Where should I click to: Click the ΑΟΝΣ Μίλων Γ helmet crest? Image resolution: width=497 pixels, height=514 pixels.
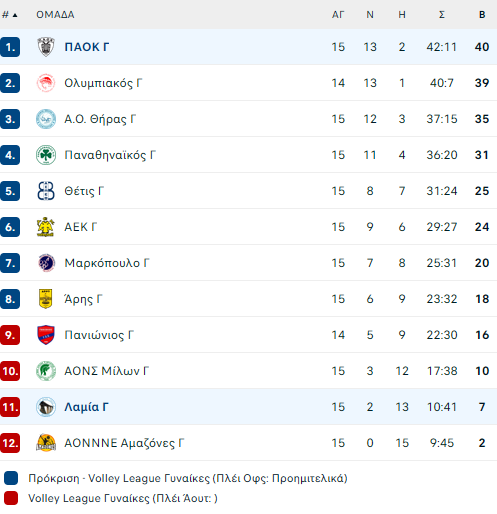(46, 371)
